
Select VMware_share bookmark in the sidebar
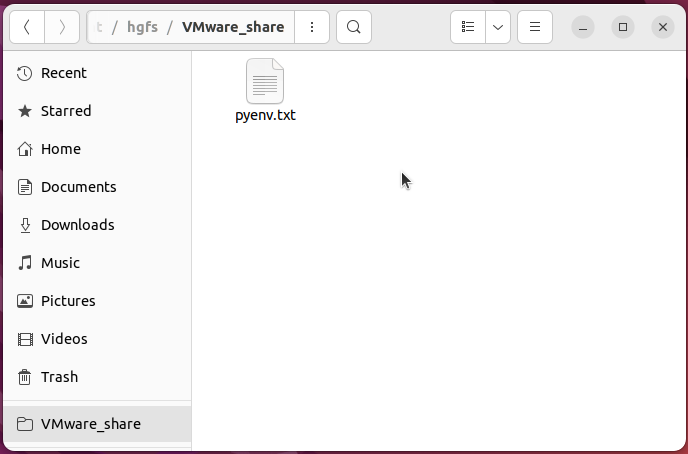tap(97, 424)
